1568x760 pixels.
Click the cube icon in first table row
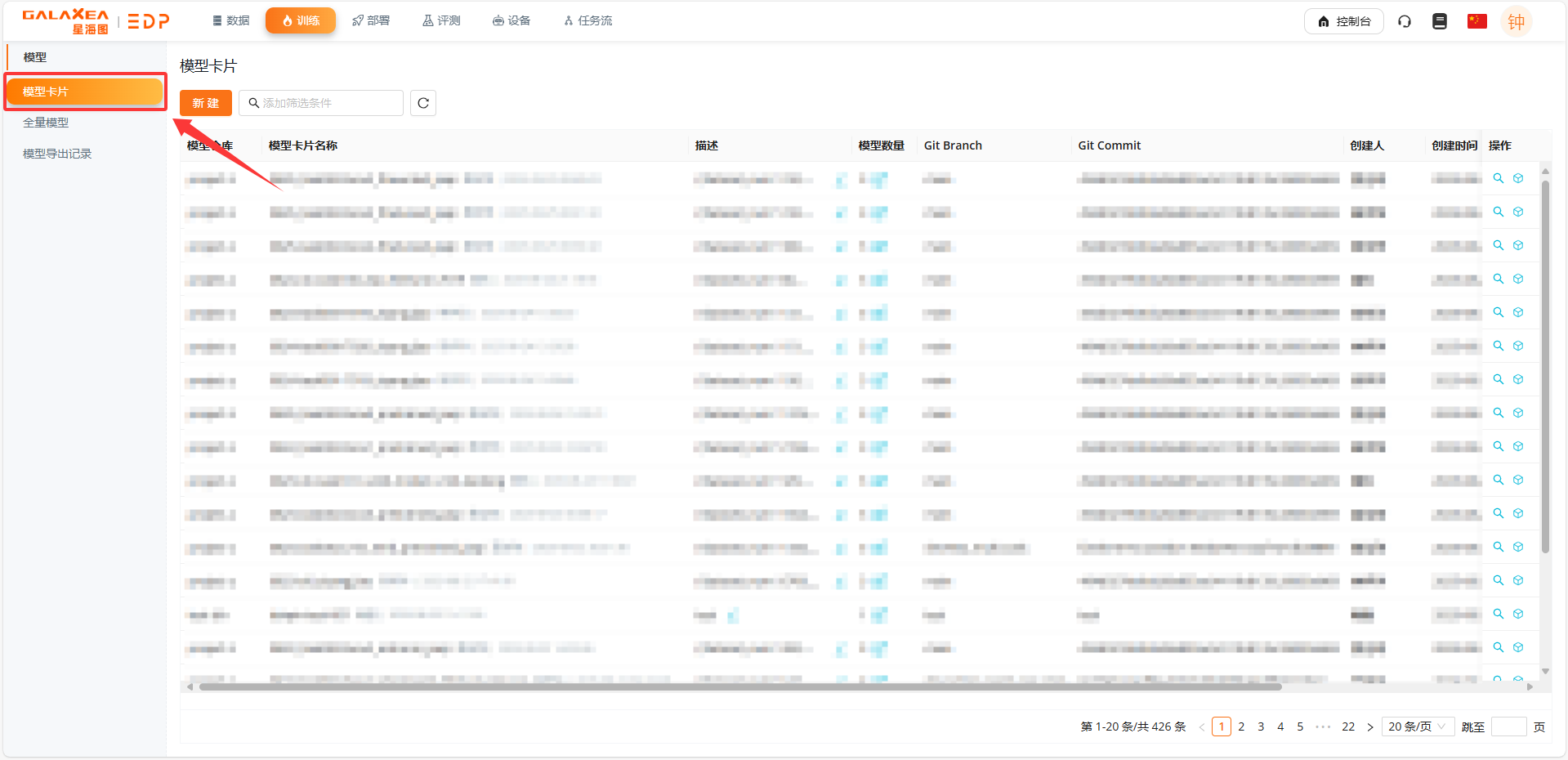point(1518,178)
